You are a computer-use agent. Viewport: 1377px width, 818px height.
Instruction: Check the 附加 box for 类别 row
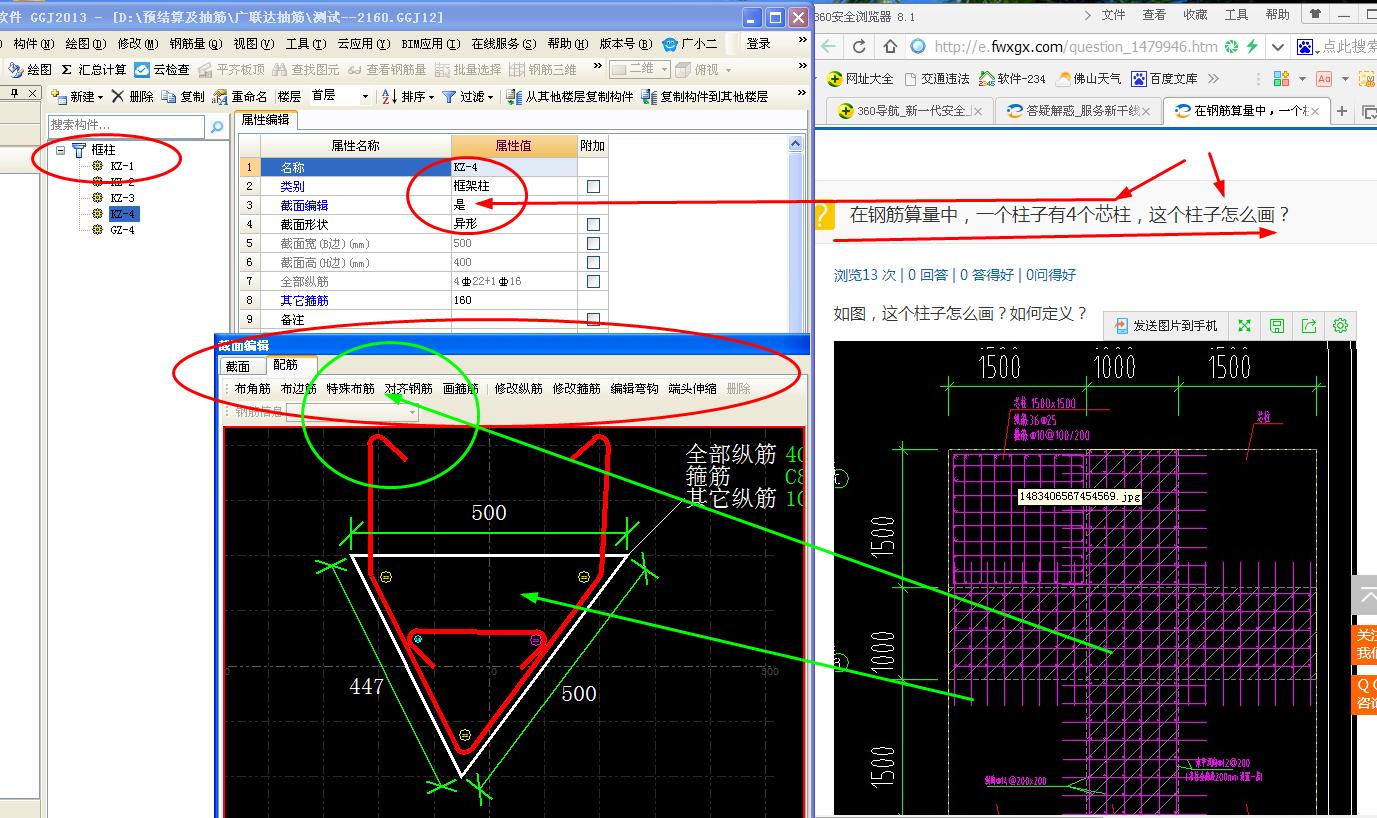click(x=593, y=186)
